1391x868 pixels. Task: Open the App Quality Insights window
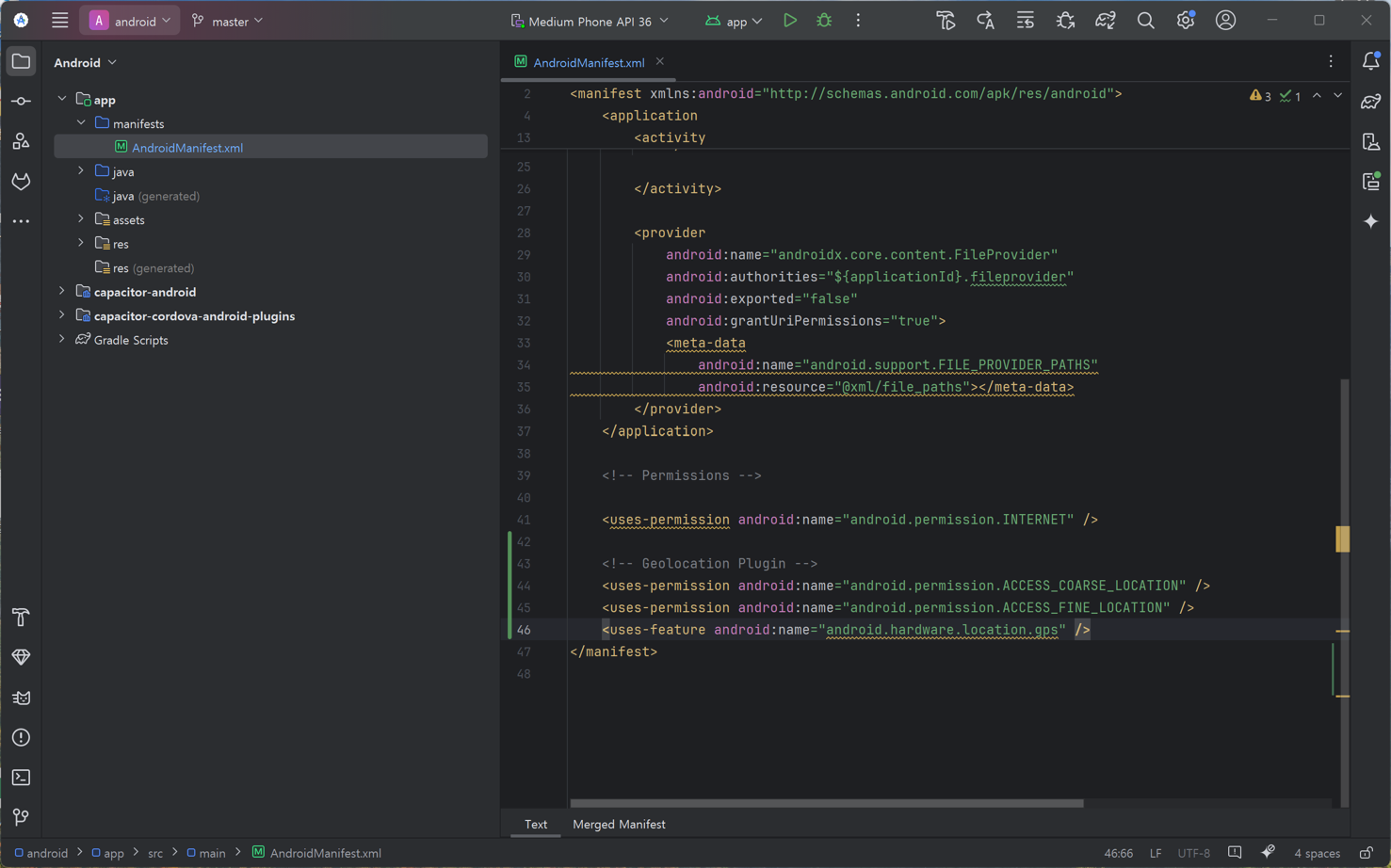tap(21, 657)
